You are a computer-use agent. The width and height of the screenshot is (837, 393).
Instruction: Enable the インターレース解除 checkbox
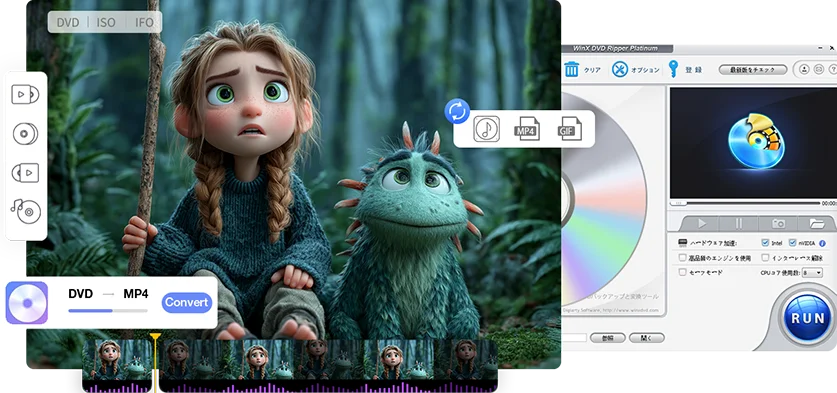point(765,257)
